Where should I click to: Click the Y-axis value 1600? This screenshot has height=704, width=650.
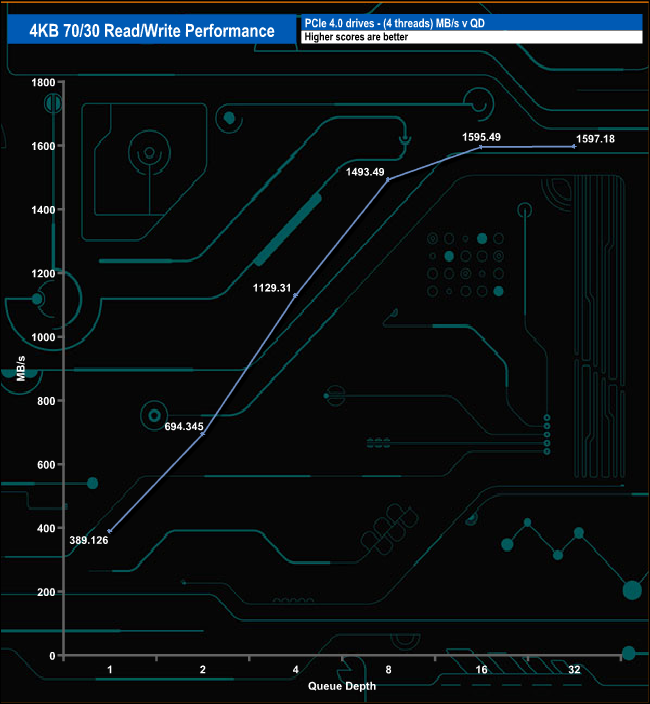43,146
